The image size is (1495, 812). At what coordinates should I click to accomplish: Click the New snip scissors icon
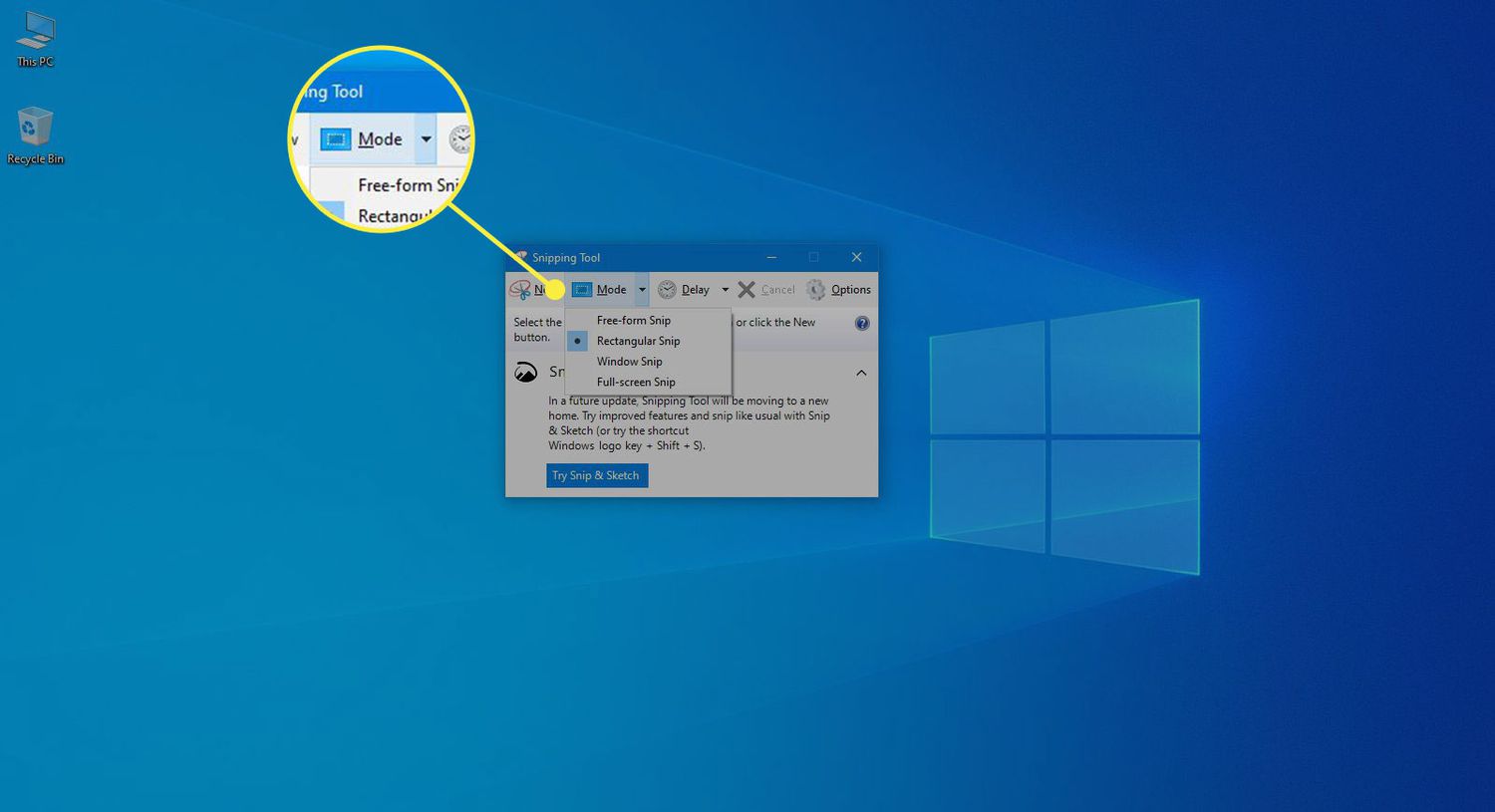click(x=520, y=290)
